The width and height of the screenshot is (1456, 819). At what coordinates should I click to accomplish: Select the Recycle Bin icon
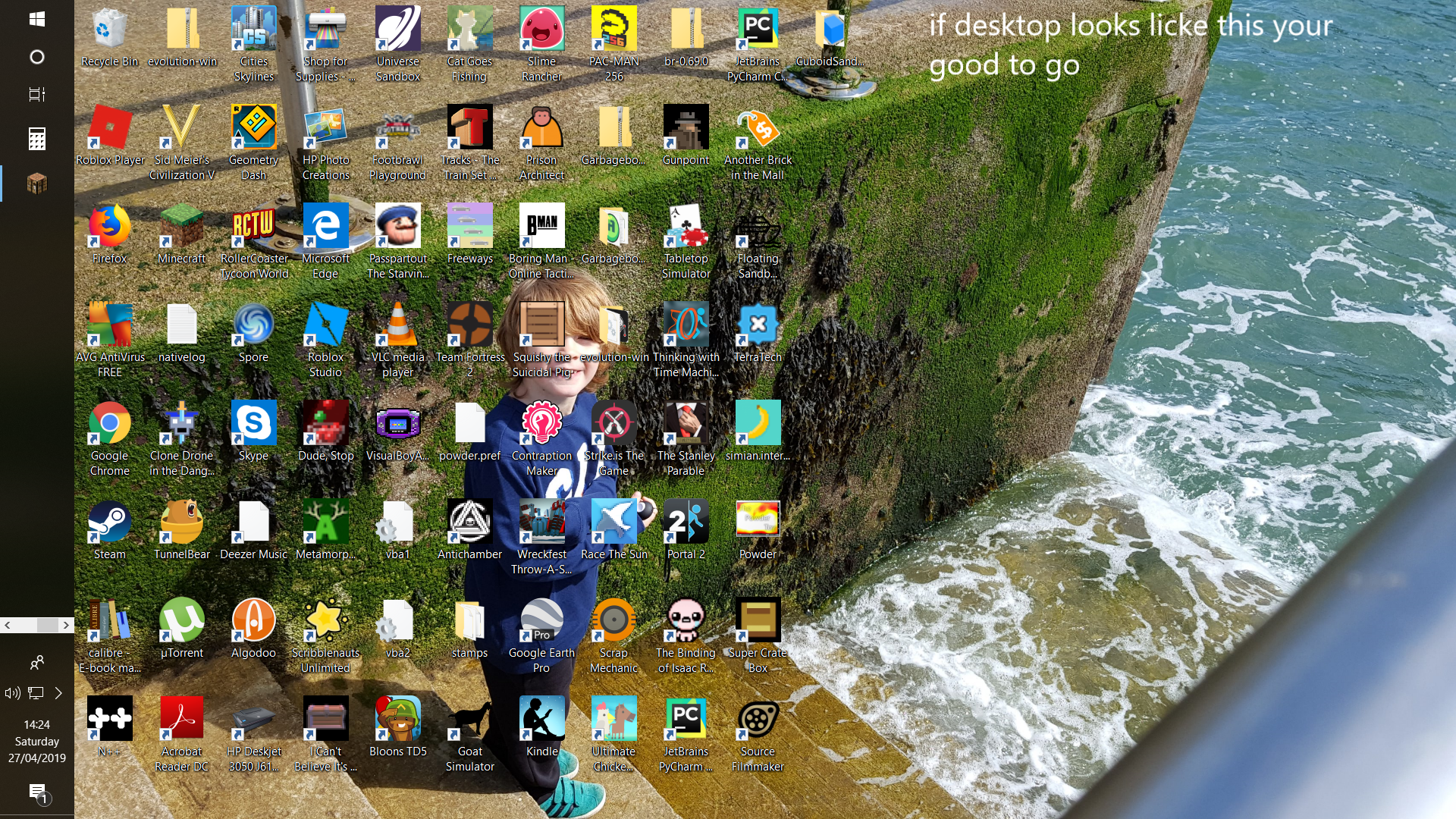(109, 30)
